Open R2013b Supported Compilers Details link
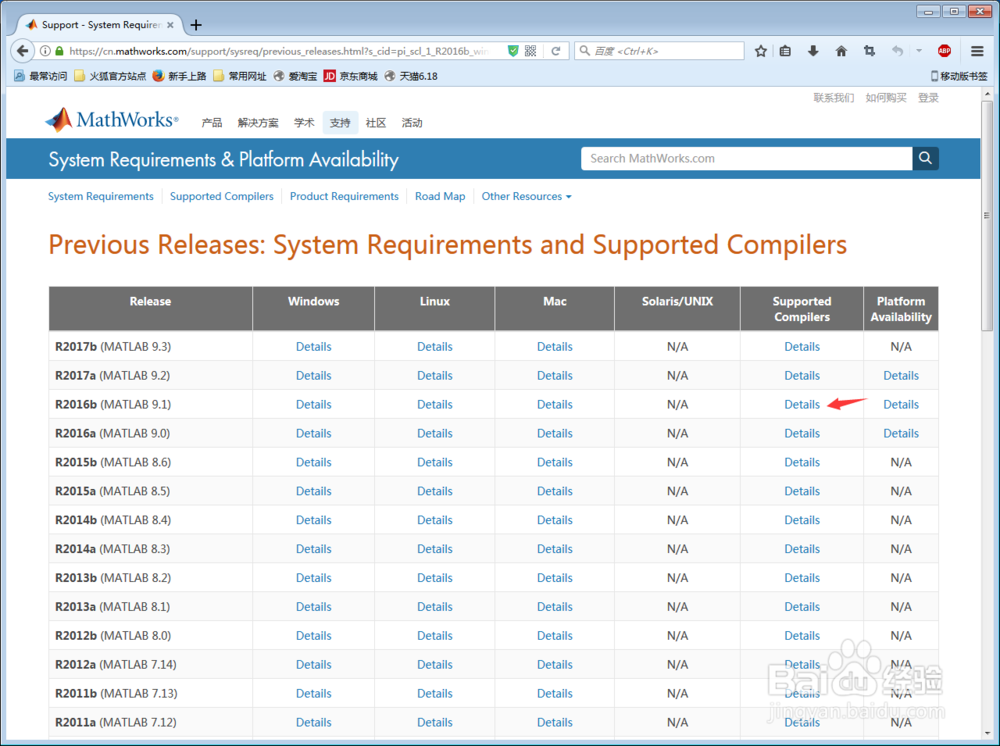This screenshot has width=1000, height=746. pyautogui.click(x=802, y=578)
